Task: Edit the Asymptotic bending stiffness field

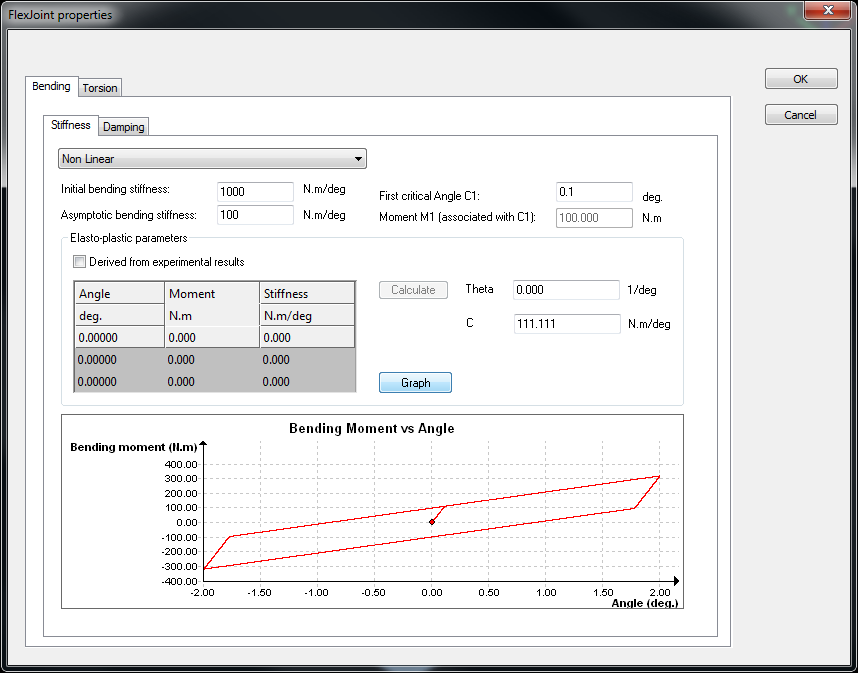Action: (x=256, y=215)
